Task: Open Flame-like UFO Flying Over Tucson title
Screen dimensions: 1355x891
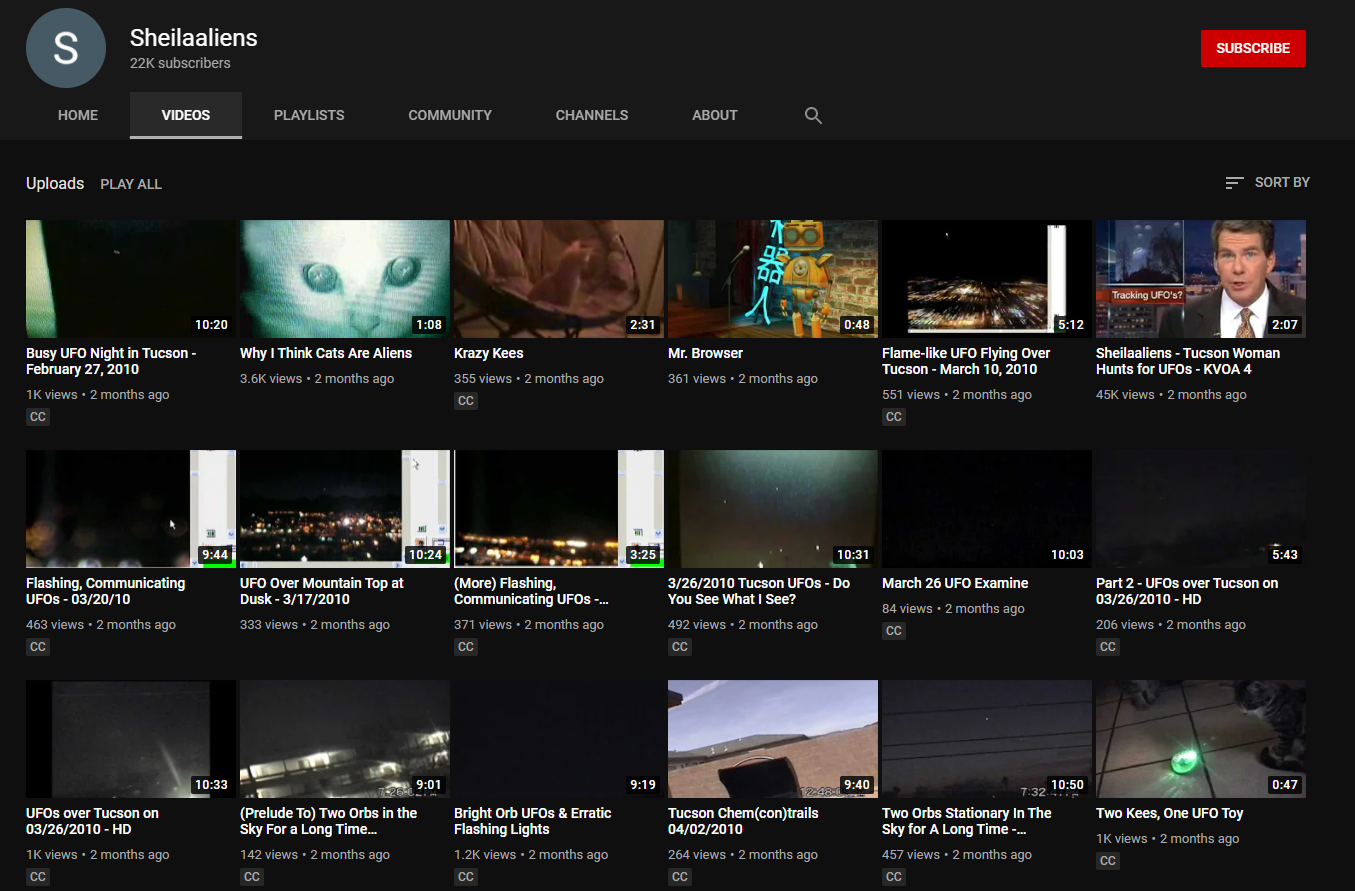Action: click(966, 361)
